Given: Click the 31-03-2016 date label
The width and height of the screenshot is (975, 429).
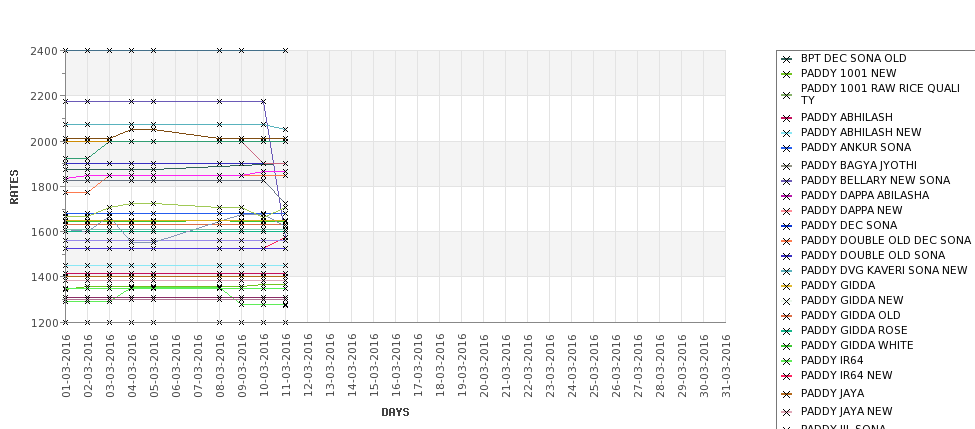Looking at the screenshot, I should coord(726,366).
